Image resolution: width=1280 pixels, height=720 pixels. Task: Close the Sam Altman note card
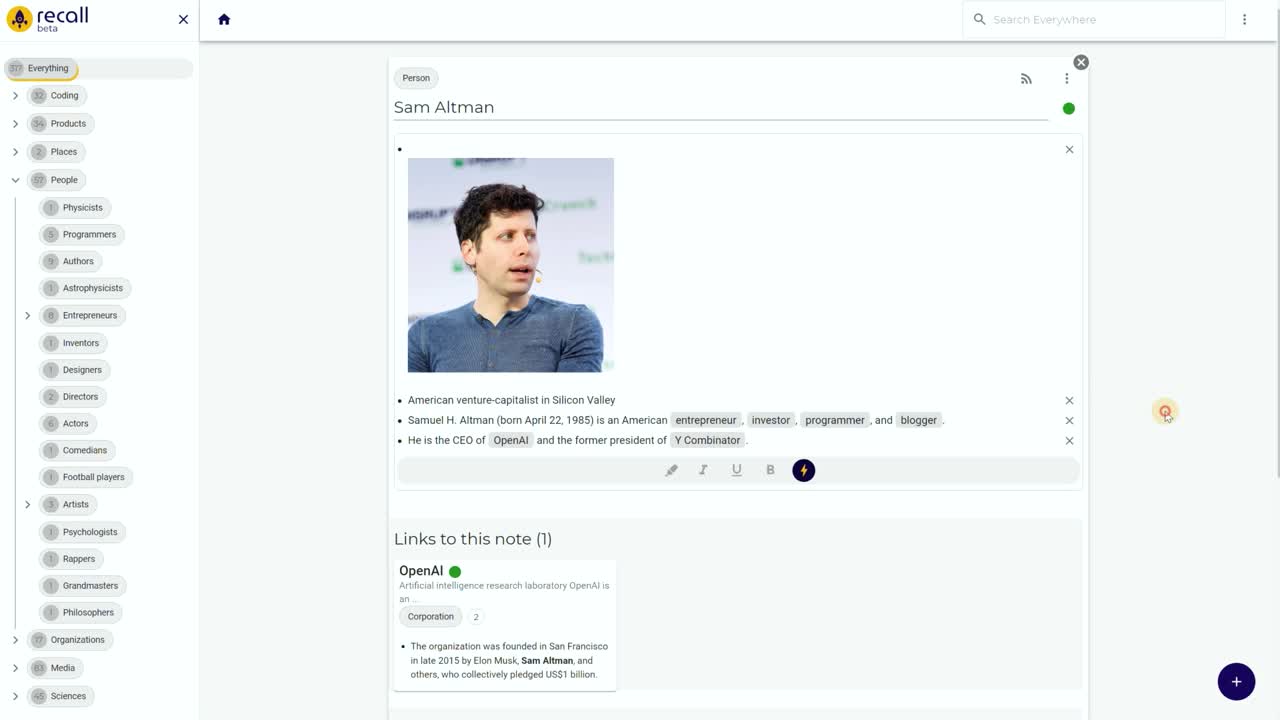tap(1081, 62)
